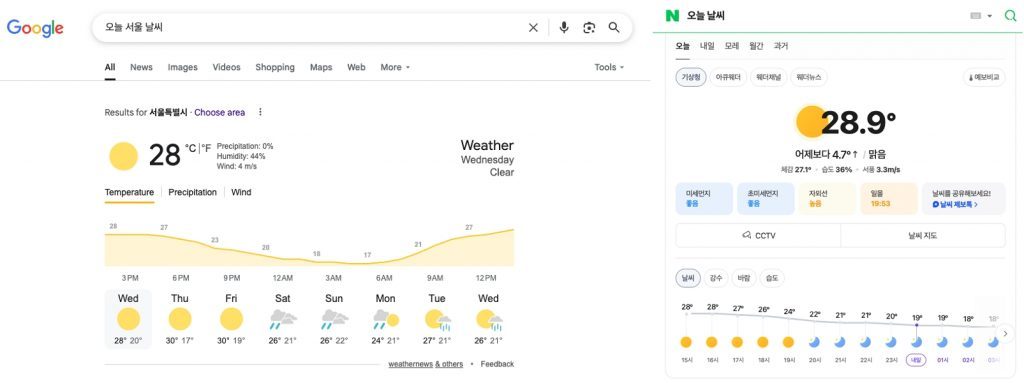Click the Google magnifier search icon
The width and height of the screenshot is (1024, 383).
(614, 27)
